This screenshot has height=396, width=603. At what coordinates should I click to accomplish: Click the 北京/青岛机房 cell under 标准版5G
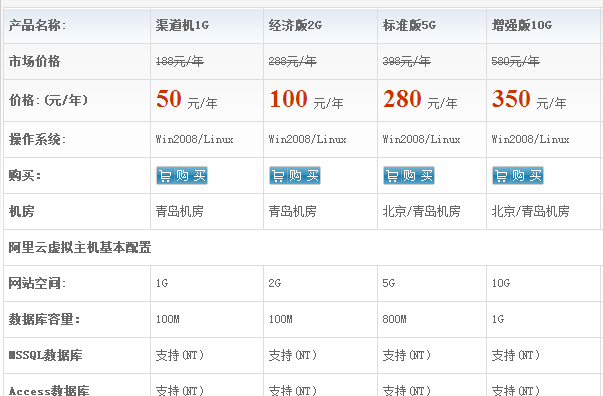pos(421,211)
